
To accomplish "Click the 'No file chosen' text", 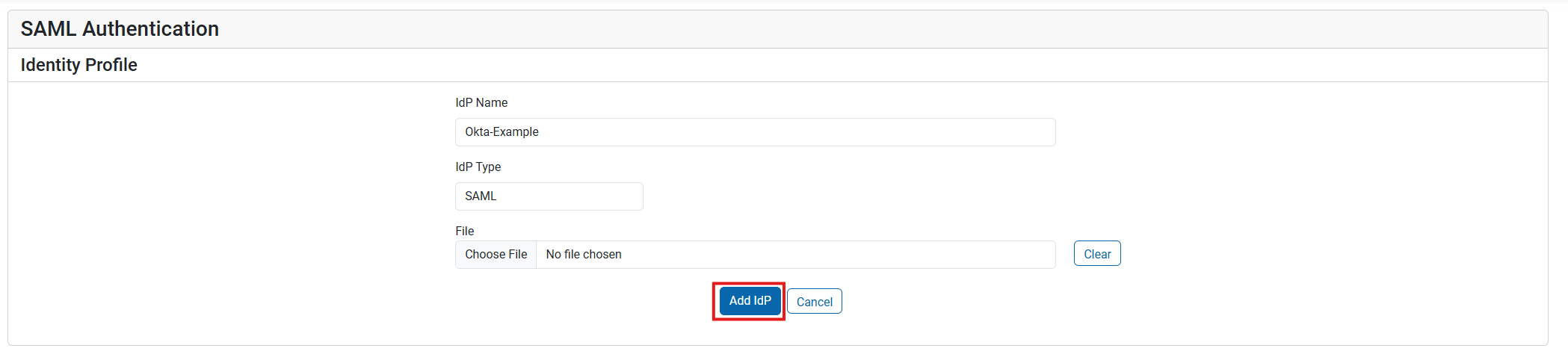I will [584, 255].
